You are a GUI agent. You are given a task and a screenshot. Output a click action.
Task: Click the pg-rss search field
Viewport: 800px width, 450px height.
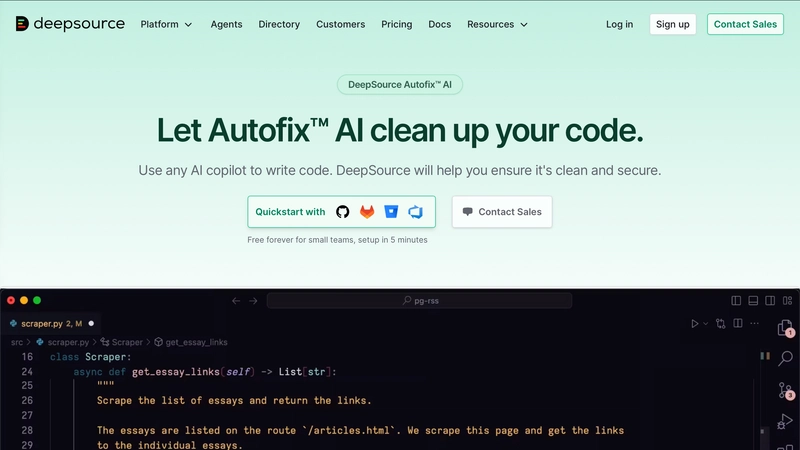pyautogui.click(x=420, y=300)
